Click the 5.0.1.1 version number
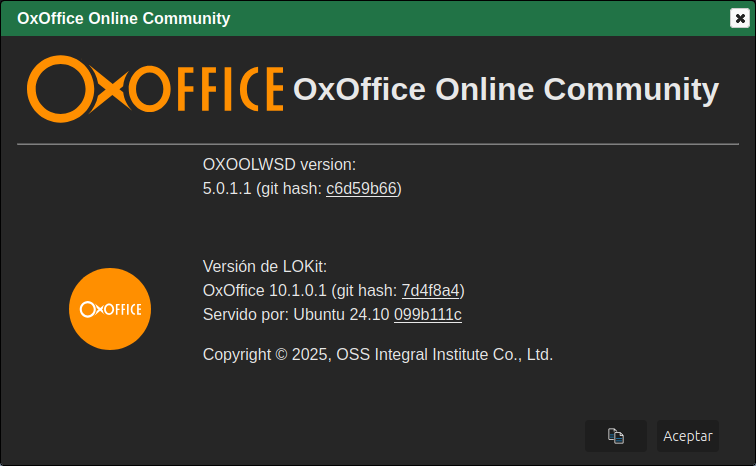The width and height of the screenshot is (756, 466). point(227,188)
